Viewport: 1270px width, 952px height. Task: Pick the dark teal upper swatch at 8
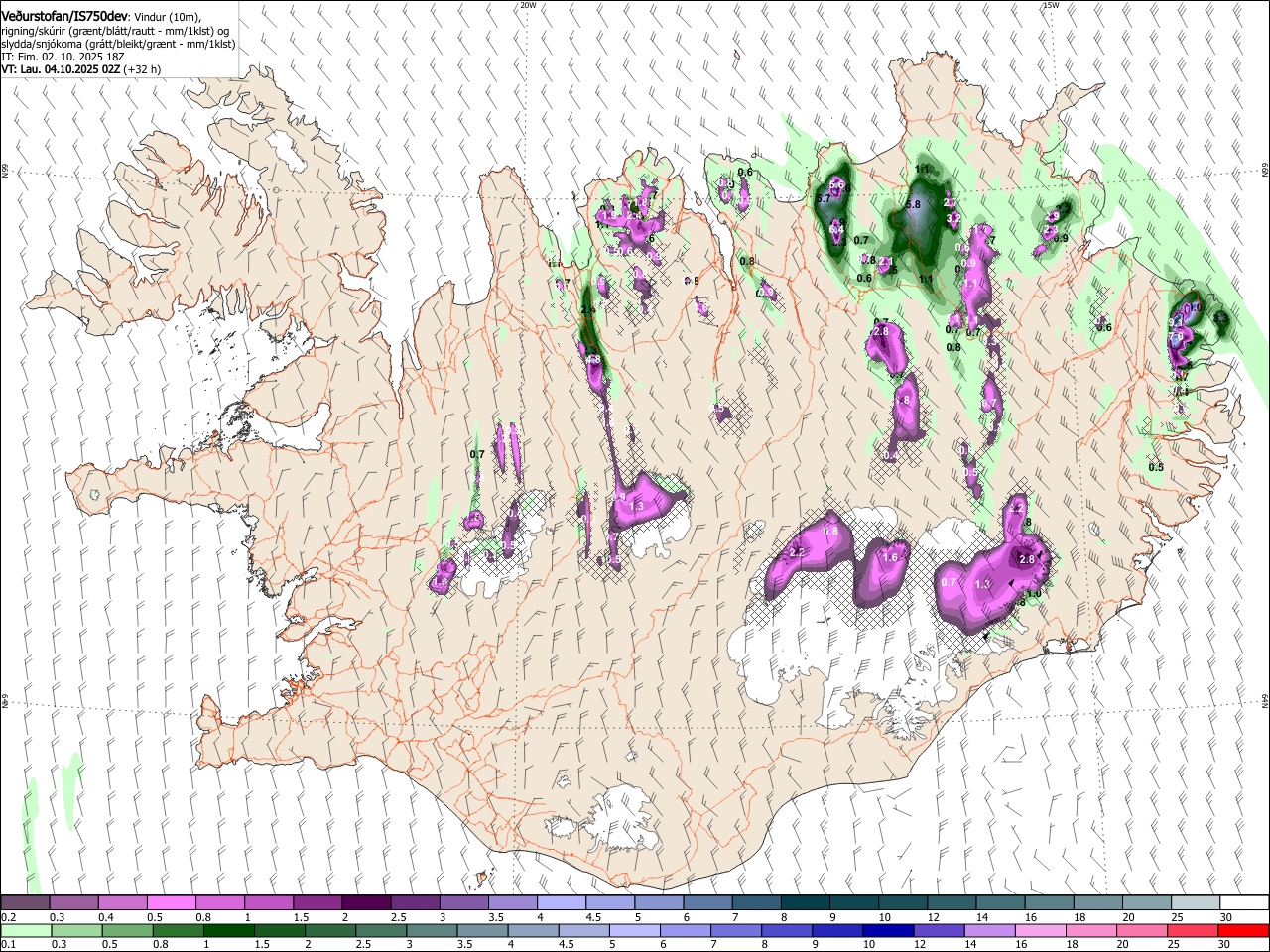point(806,903)
